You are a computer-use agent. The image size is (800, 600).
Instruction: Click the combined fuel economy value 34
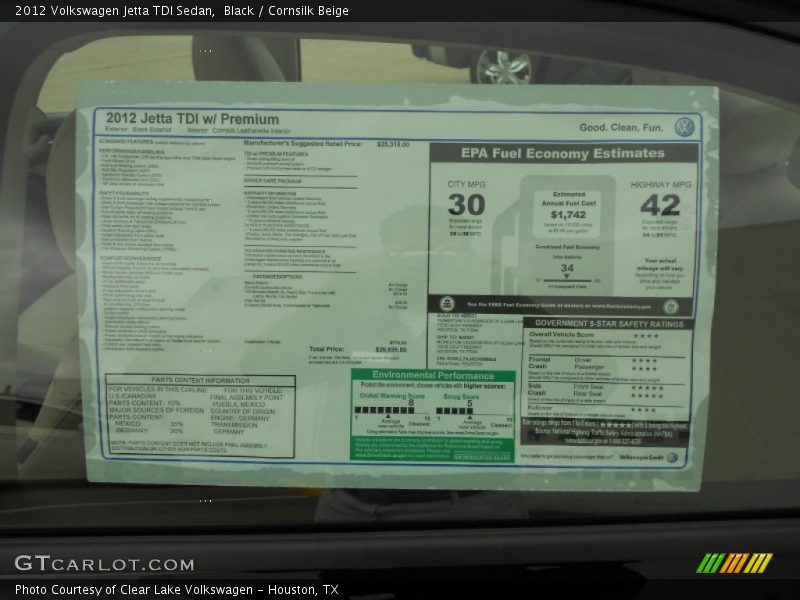(567, 268)
